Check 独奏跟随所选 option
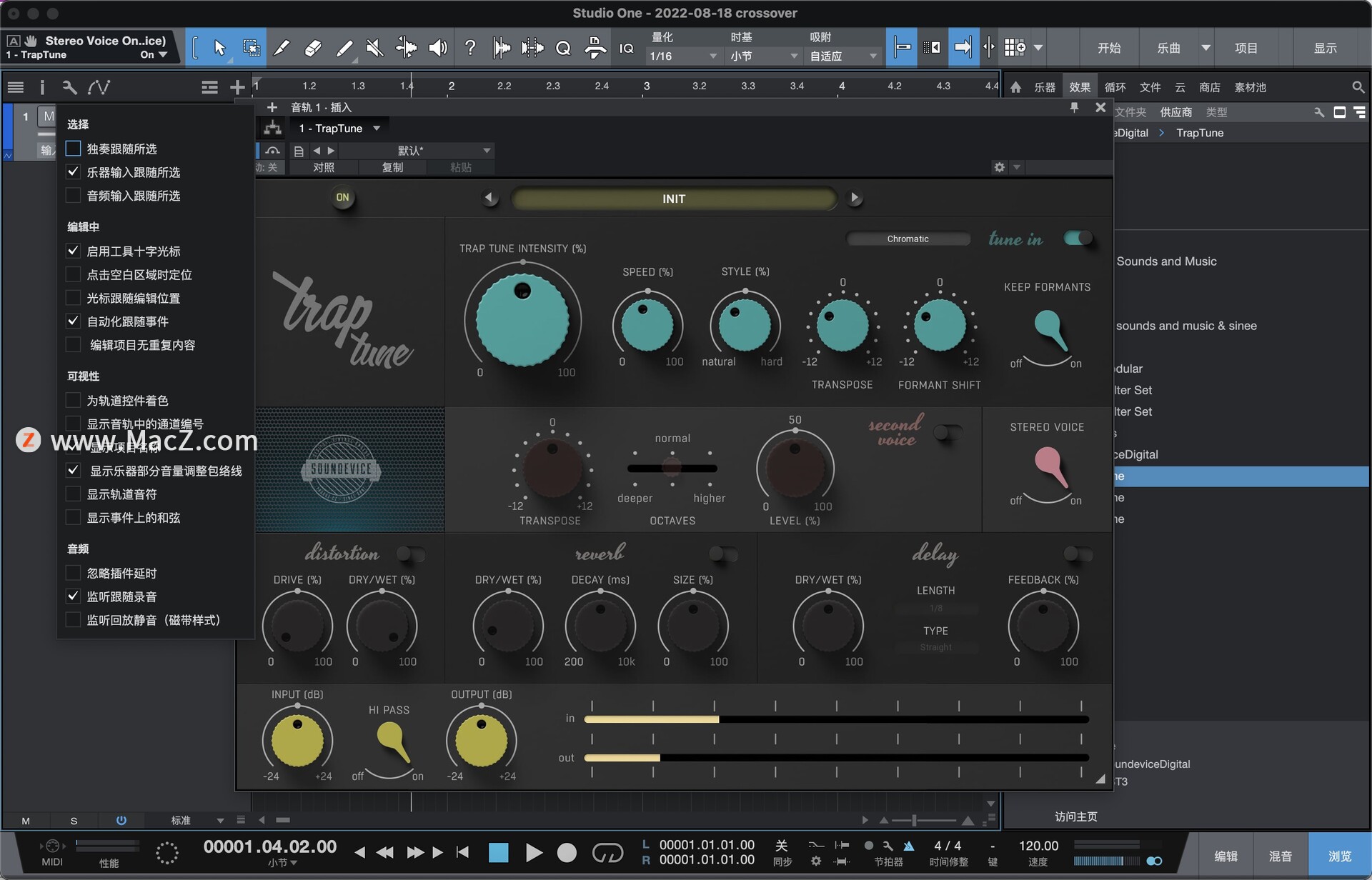The image size is (1372, 880). click(73, 149)
